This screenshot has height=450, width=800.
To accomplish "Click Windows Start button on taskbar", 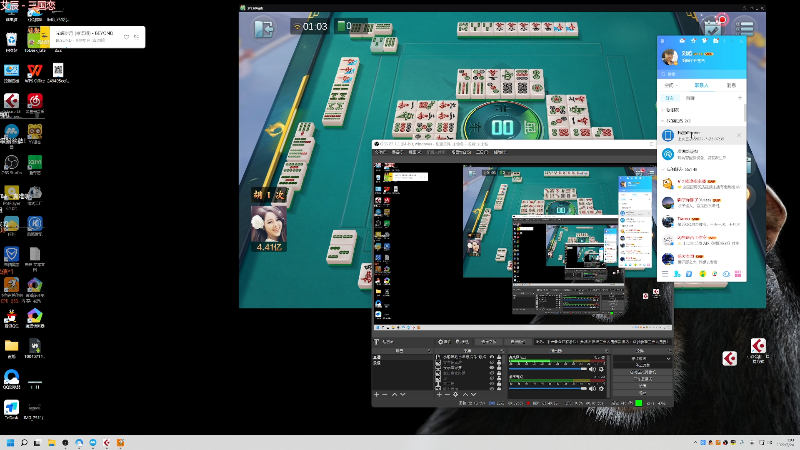I will [10, 442].
